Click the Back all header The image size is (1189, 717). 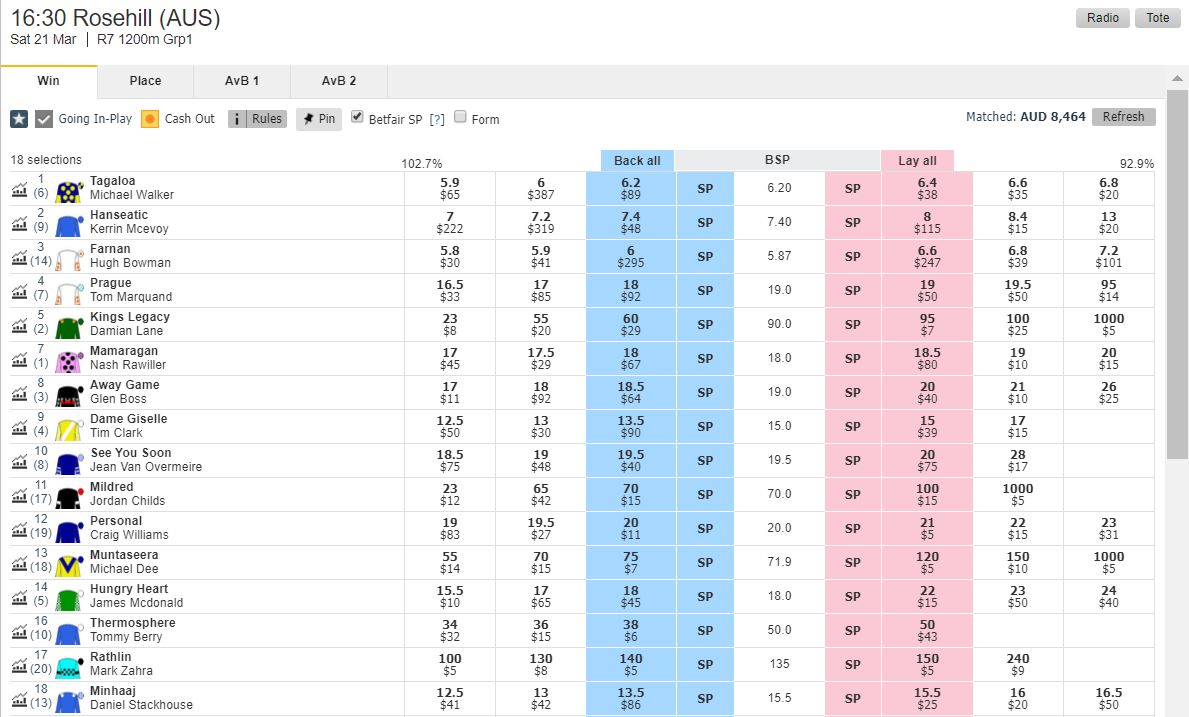[637, 161]
